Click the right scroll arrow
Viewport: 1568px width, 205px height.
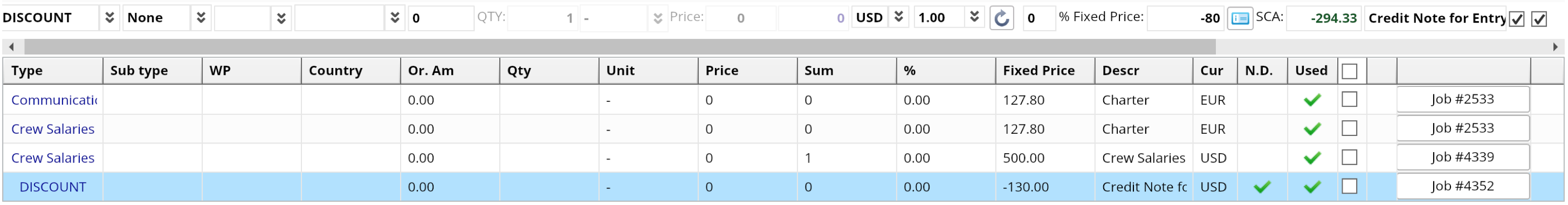coord(1555,47)
